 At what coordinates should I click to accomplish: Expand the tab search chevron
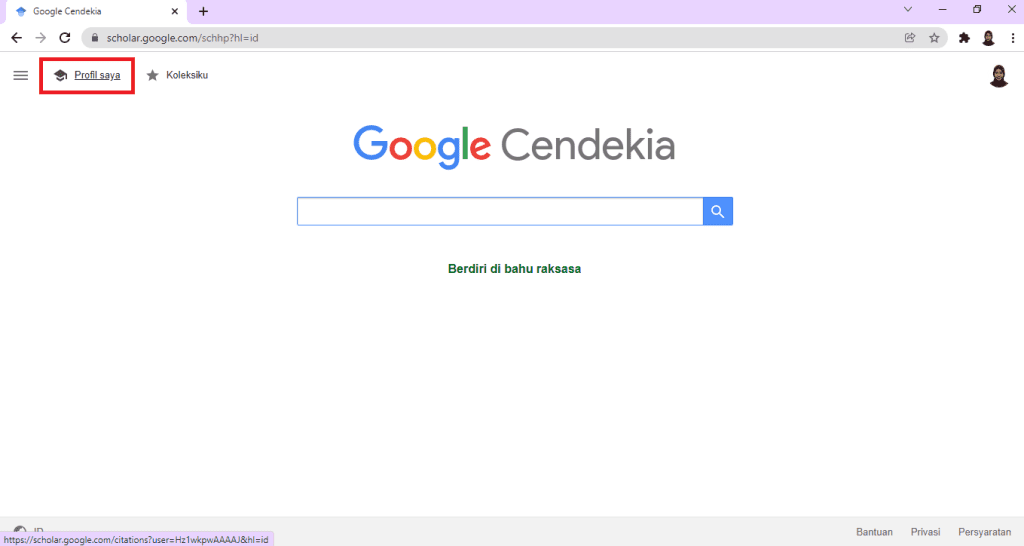908,10
